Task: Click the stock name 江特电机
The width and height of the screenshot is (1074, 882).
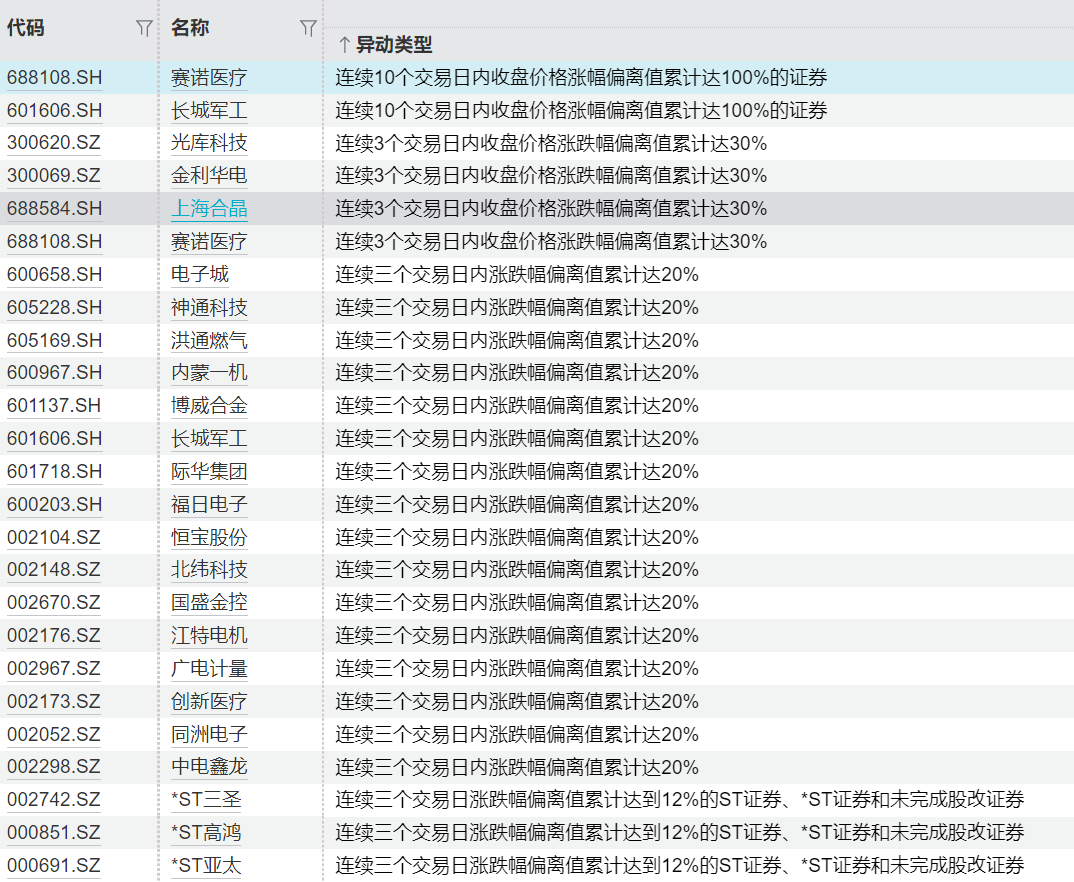Action: [x=209, y=635]
